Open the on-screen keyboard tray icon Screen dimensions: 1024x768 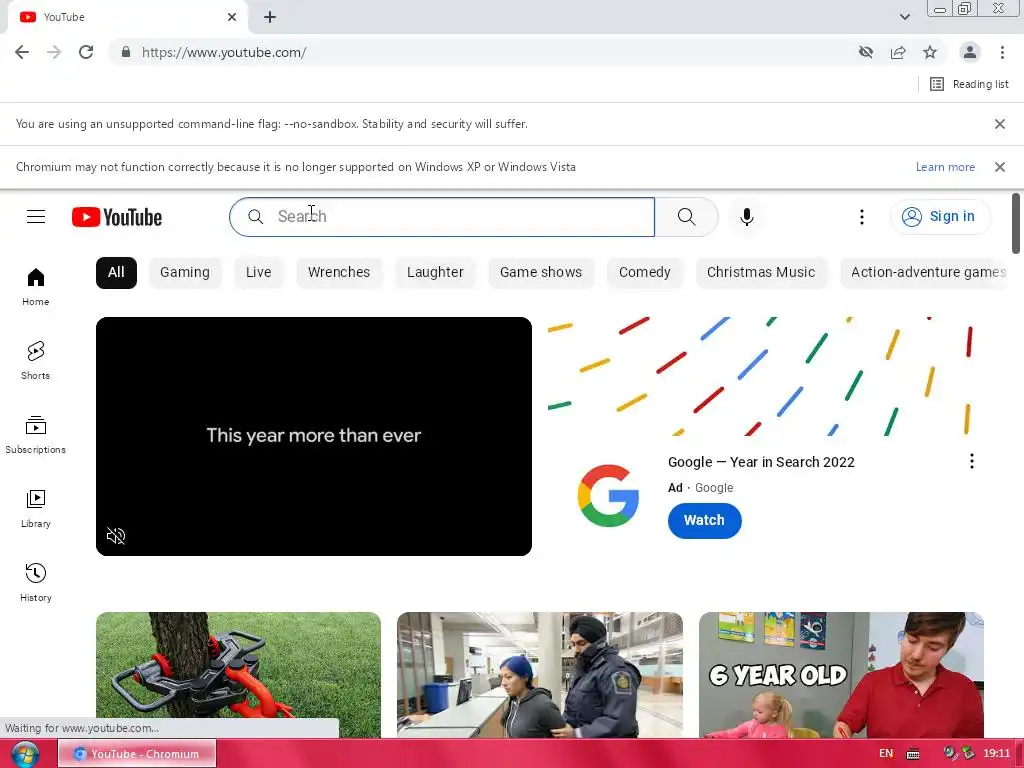point(913,754)
